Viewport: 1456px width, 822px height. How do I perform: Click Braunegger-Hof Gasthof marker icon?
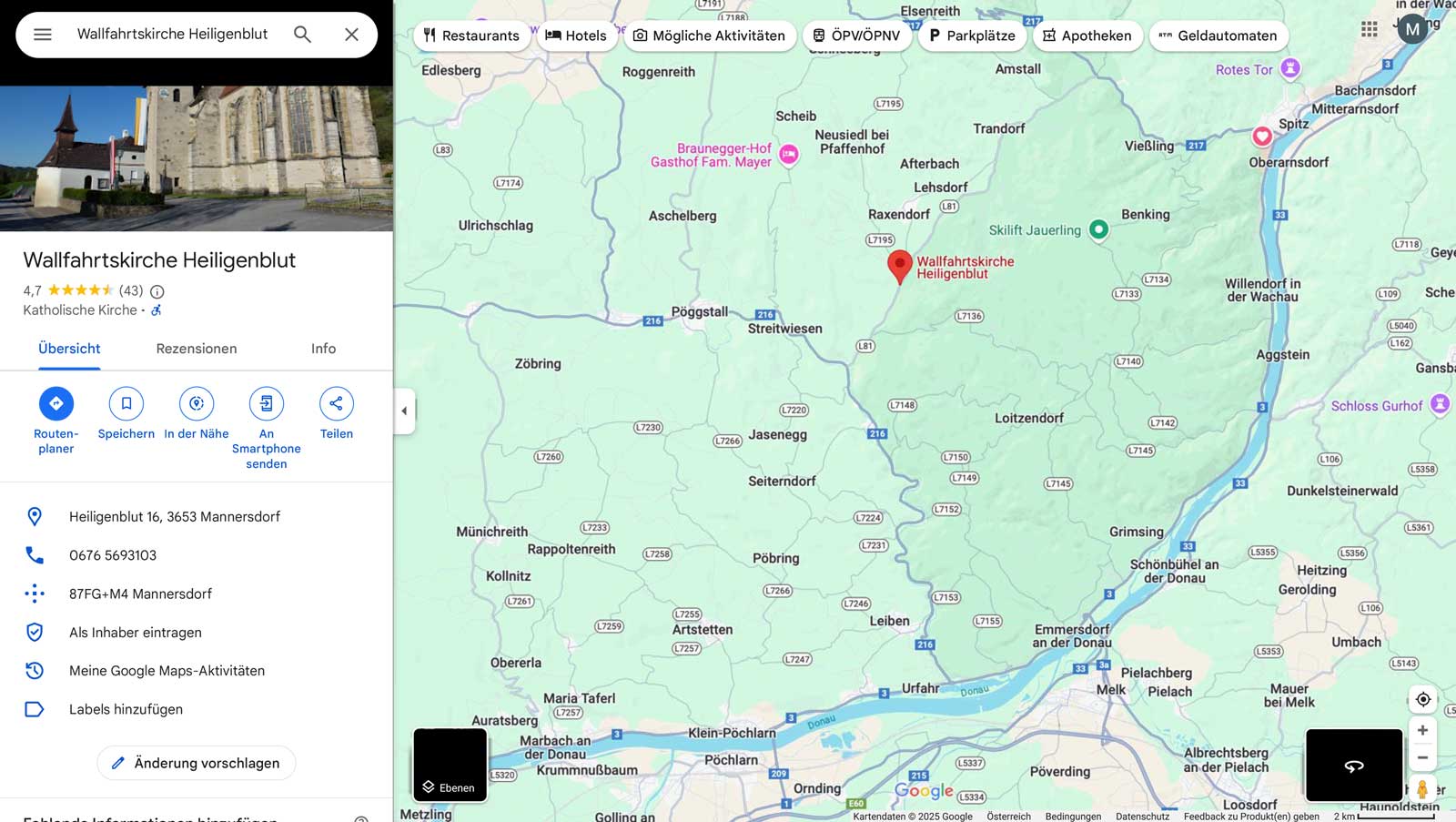789,155
